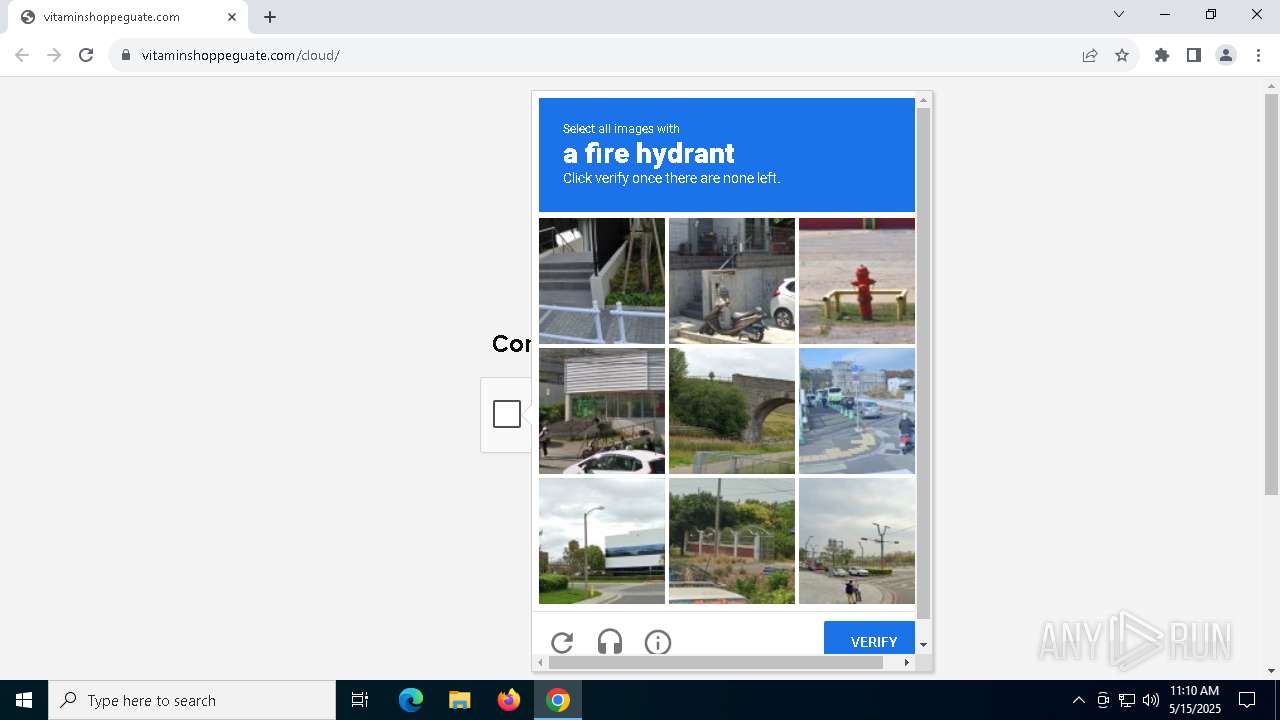Screen dimensions: 1280x720
Task: Open network settings tray icon
Action: [x=1127, y=700]
